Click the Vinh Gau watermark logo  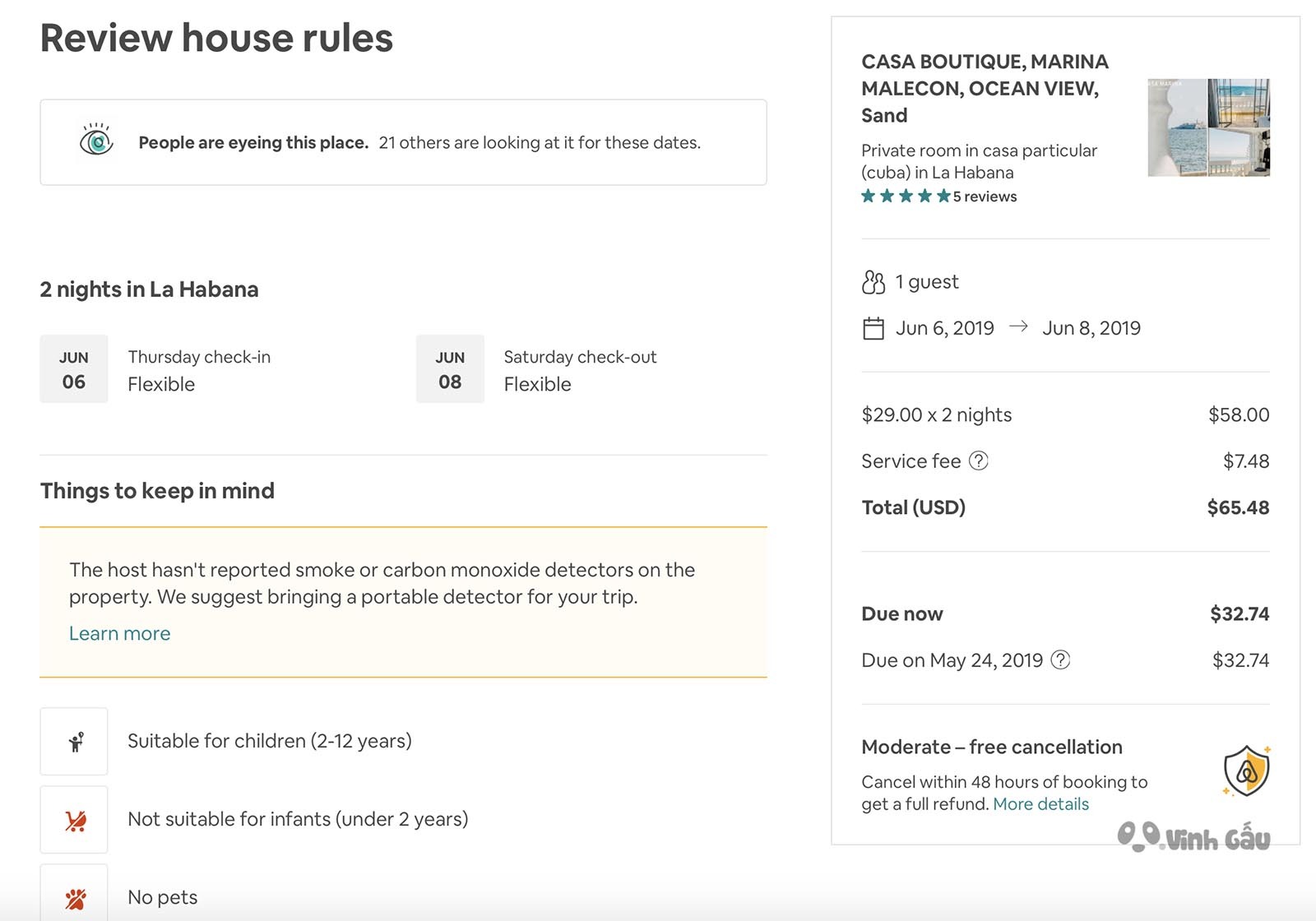pos(1193,837)
